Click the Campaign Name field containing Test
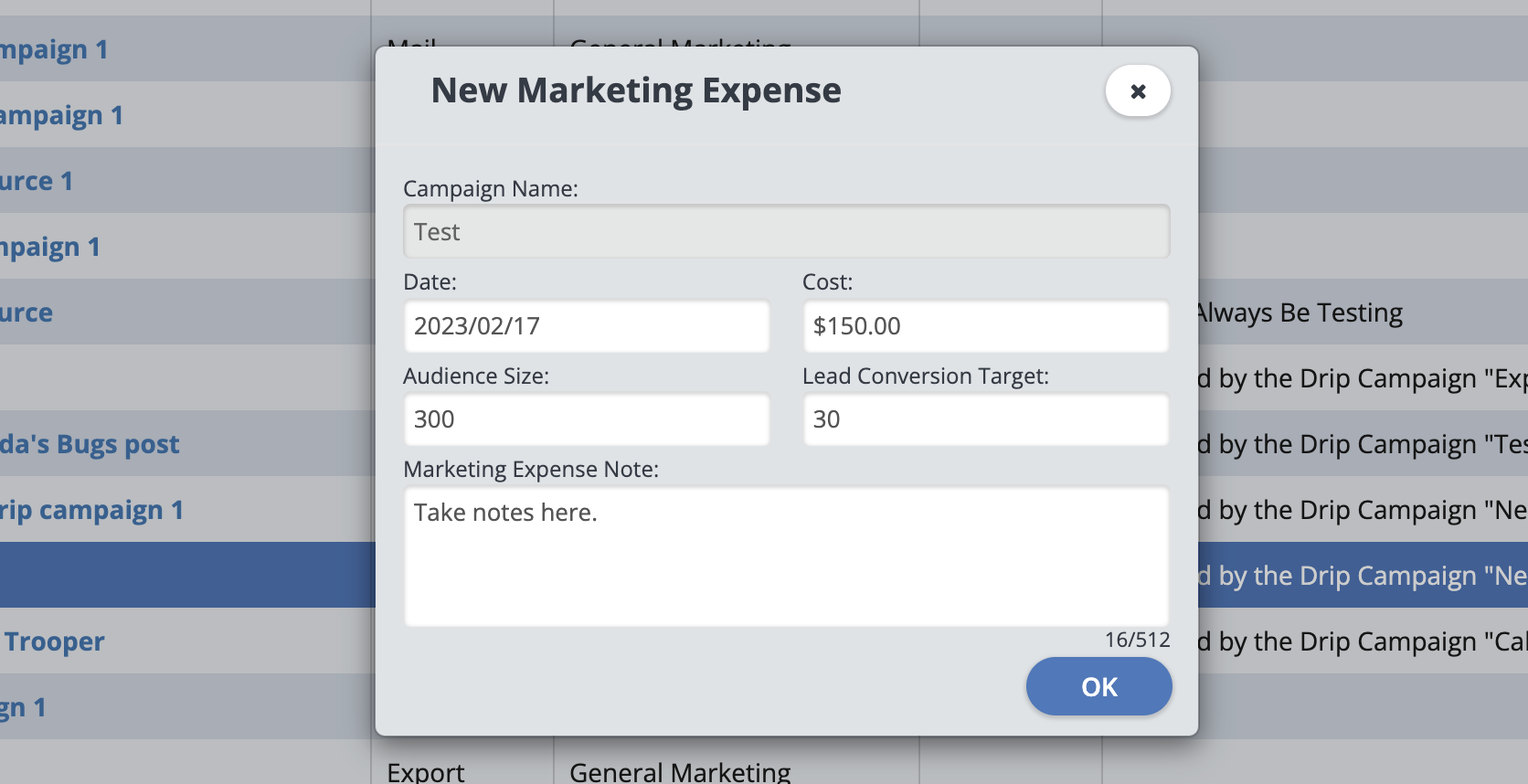The image size is (1528, 784). [786, 232]
